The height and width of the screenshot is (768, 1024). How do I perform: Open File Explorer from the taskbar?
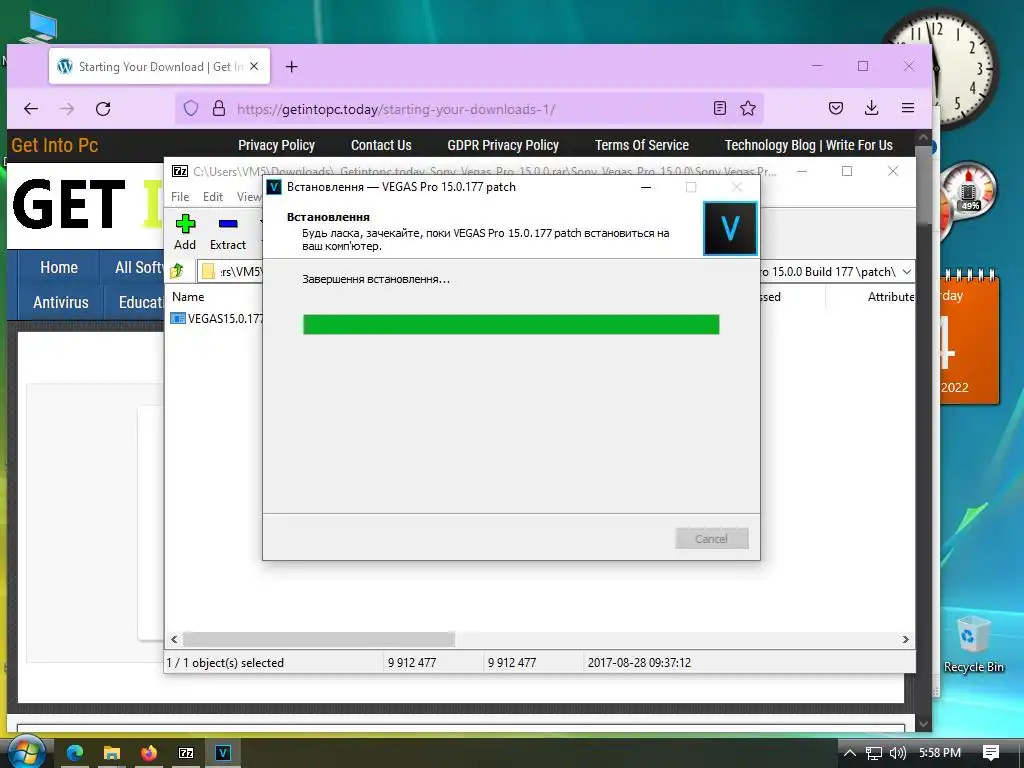coord(112,753)
